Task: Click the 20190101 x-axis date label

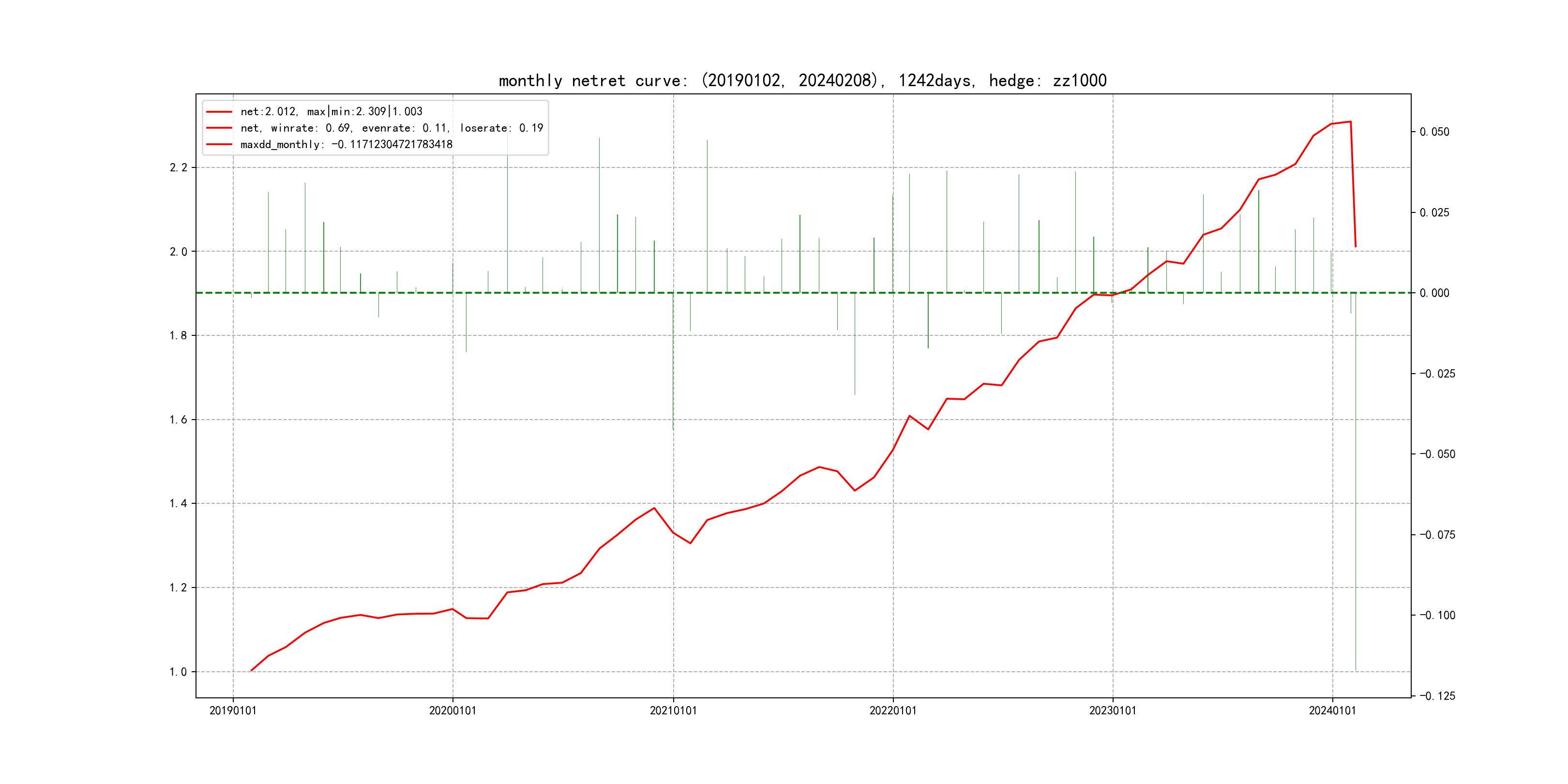Action: pos(232,711)
